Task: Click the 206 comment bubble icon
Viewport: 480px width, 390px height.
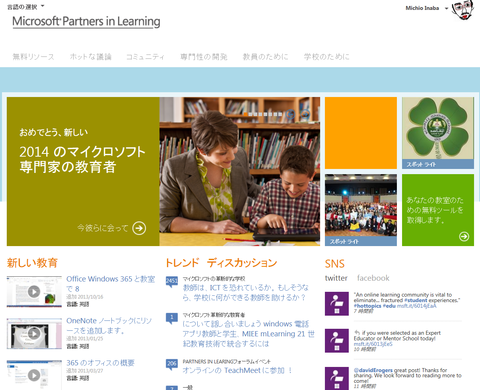Action: pyautogui.click(x=172, y=364)
